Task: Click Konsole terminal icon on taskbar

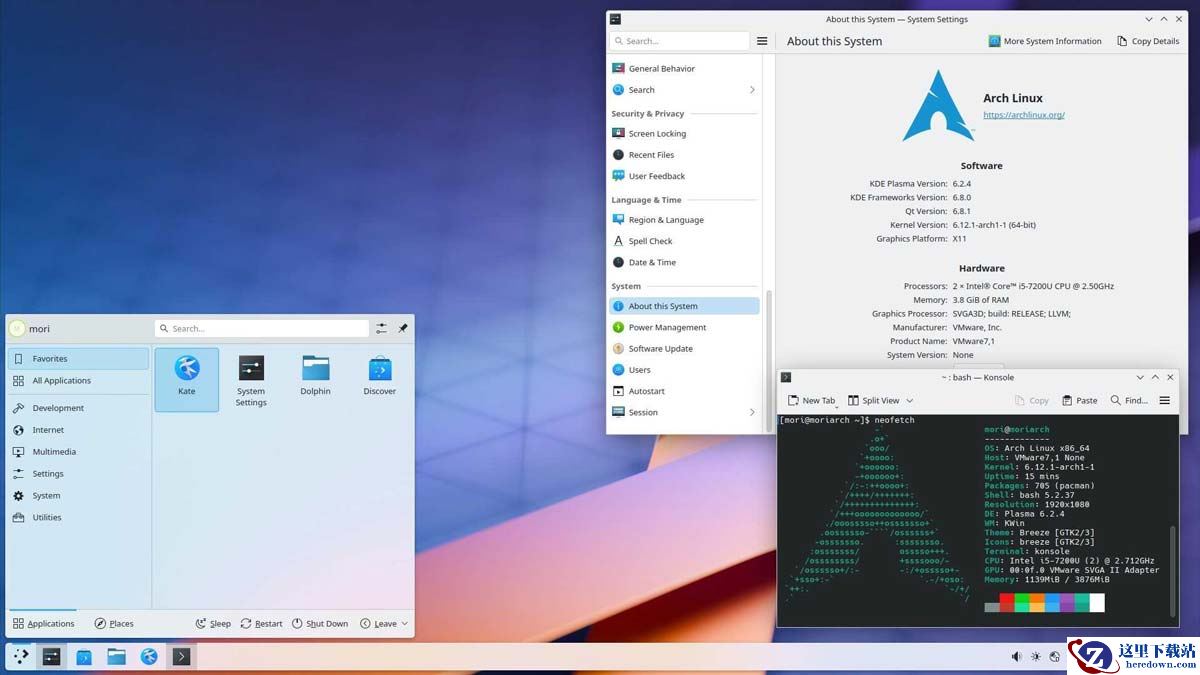Action: 181,657
